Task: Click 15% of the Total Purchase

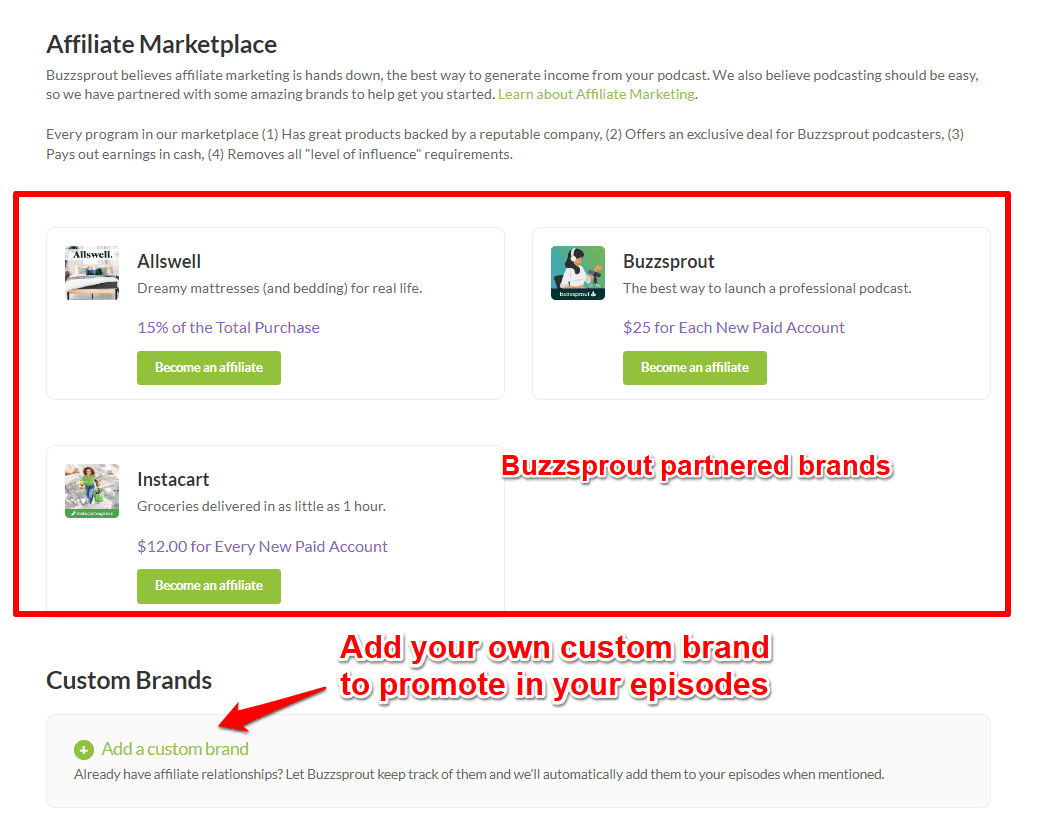Action: coord(228,328)
